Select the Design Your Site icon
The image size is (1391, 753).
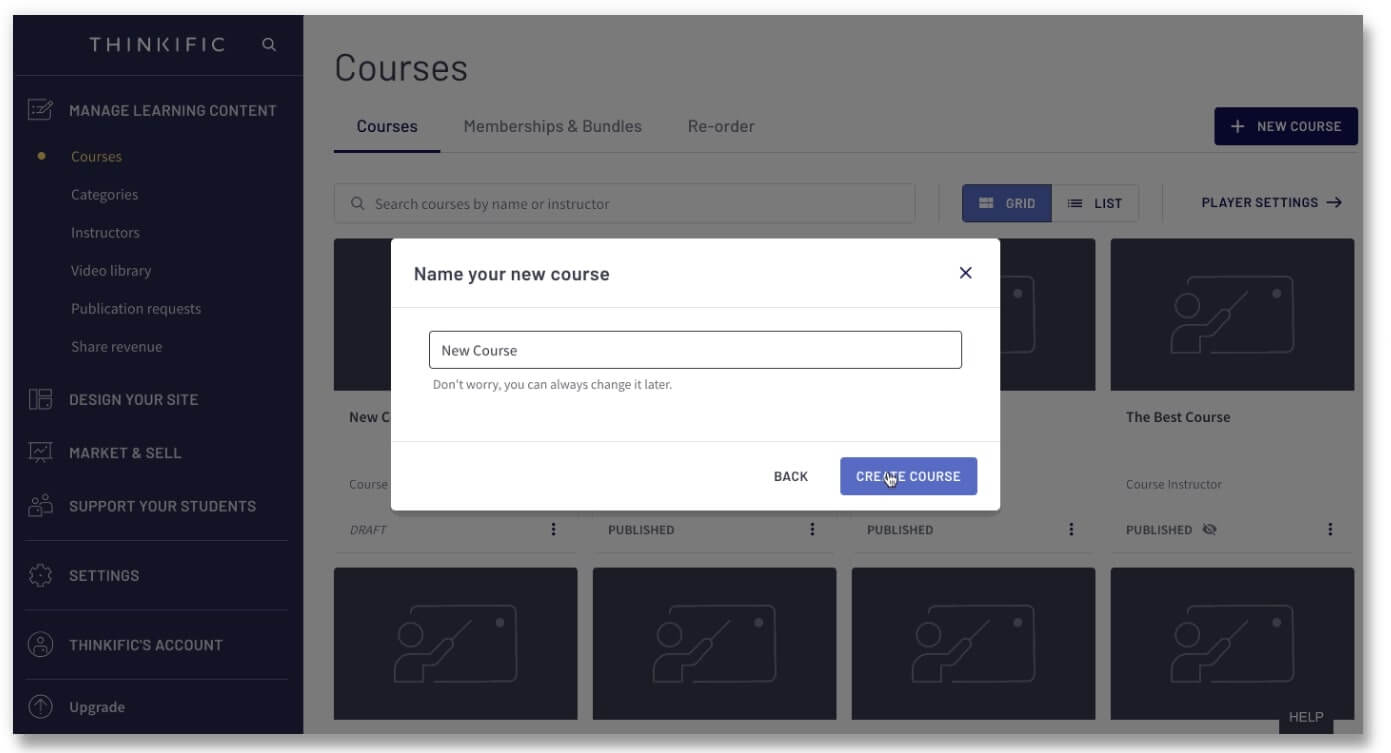[x=31, y=399]
